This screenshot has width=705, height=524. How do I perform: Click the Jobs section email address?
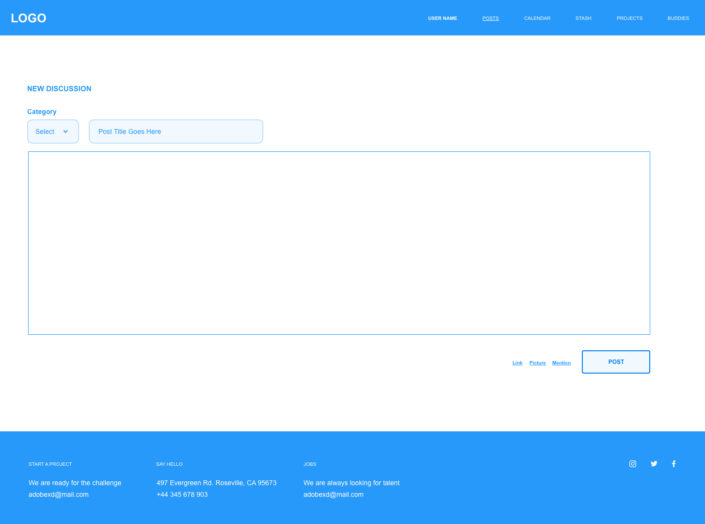coord(333,494)
